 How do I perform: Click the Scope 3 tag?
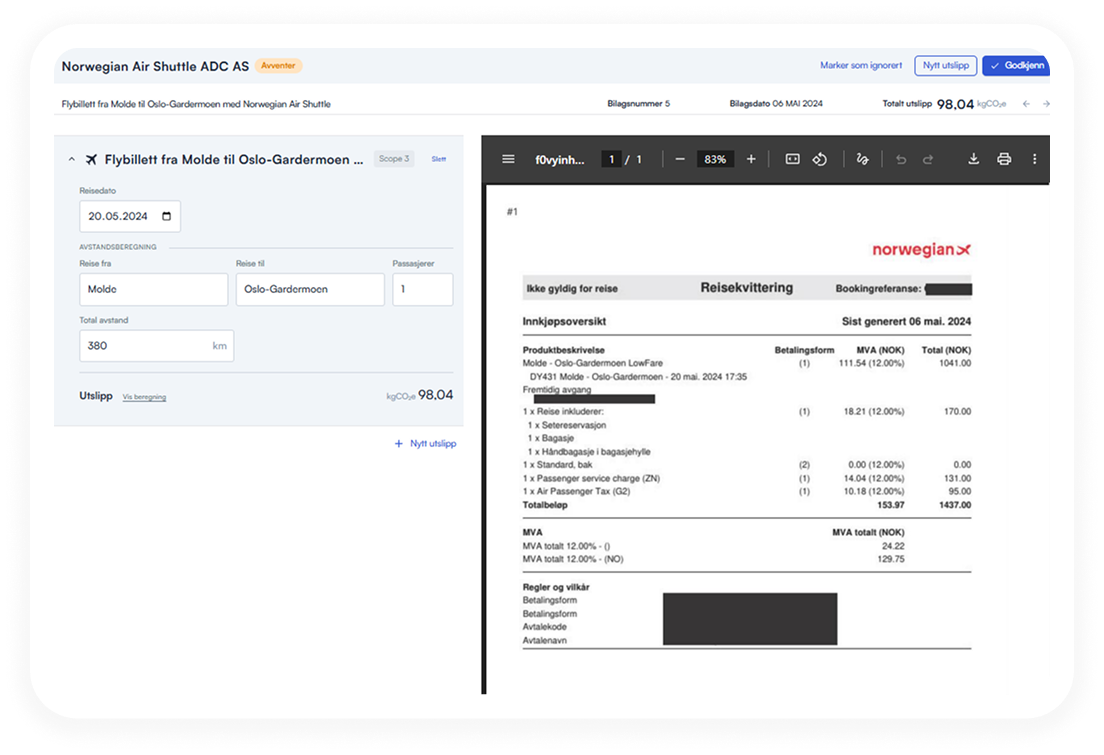[394, 159]
